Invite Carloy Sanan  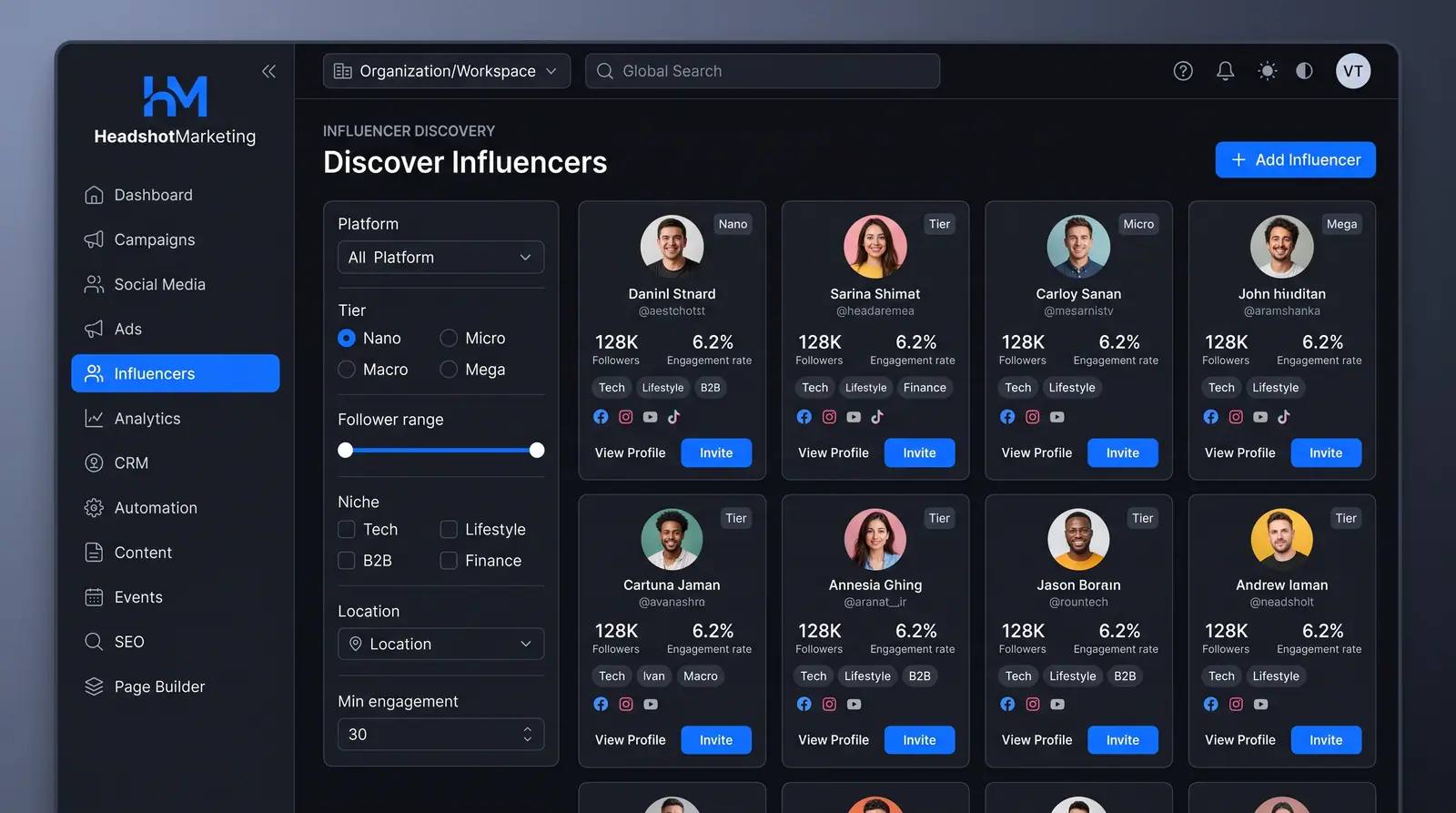coord(1123,452)
